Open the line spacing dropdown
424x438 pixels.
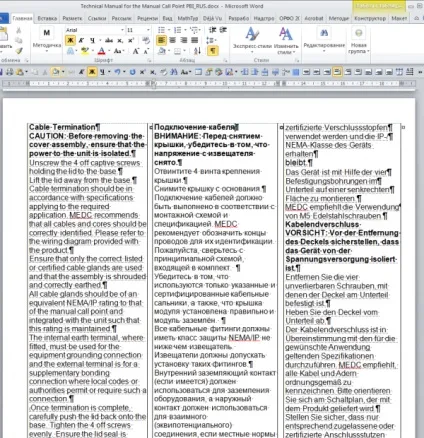coord(211,40)
